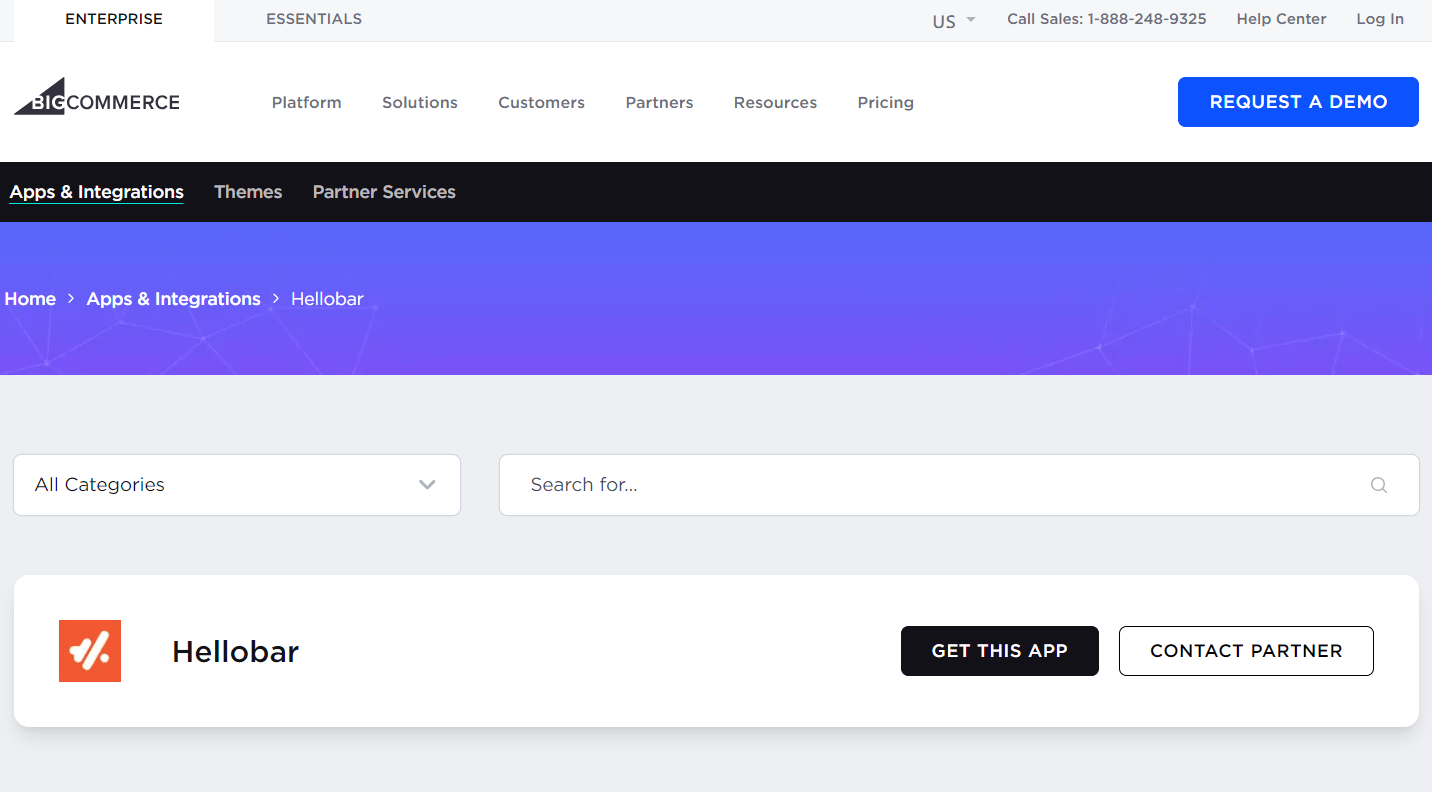Open the Platform menu

[306, 102]
